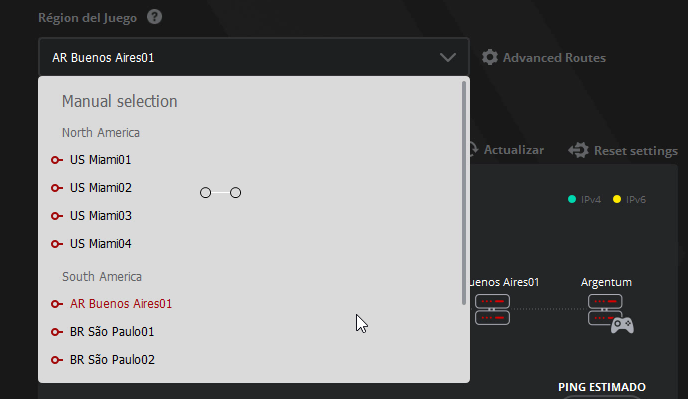Click the Advanced Routes gear icon
Screen dimensions: 688x399
(x=490, y=58)
